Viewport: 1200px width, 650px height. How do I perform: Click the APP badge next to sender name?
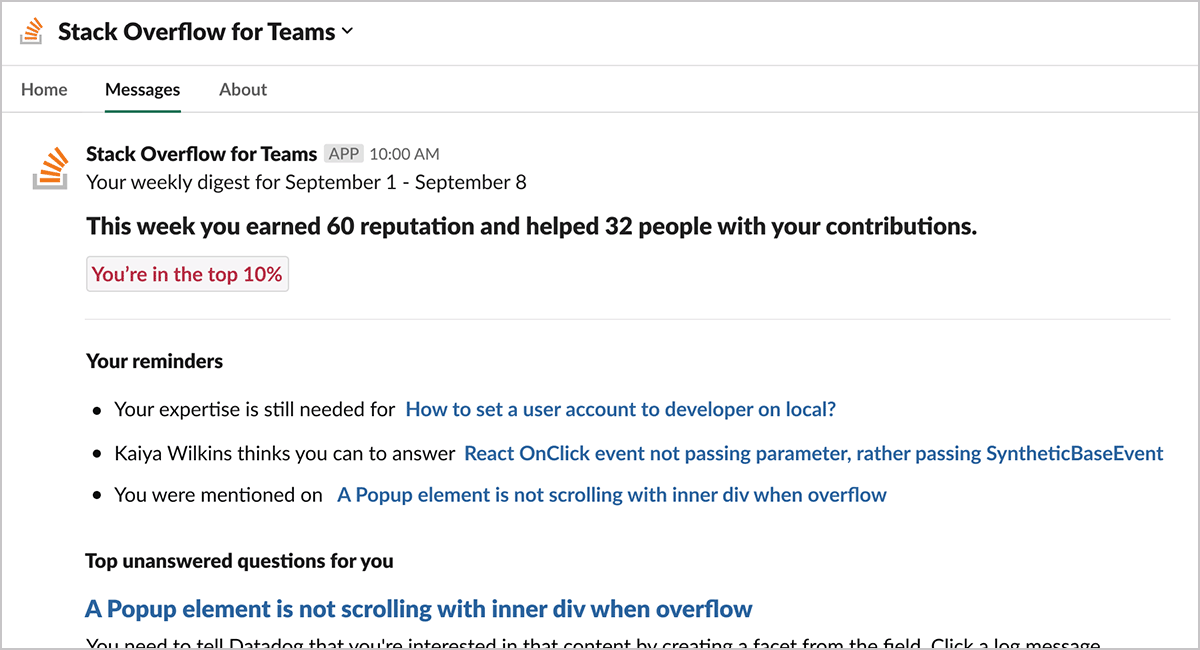point(344,154)
